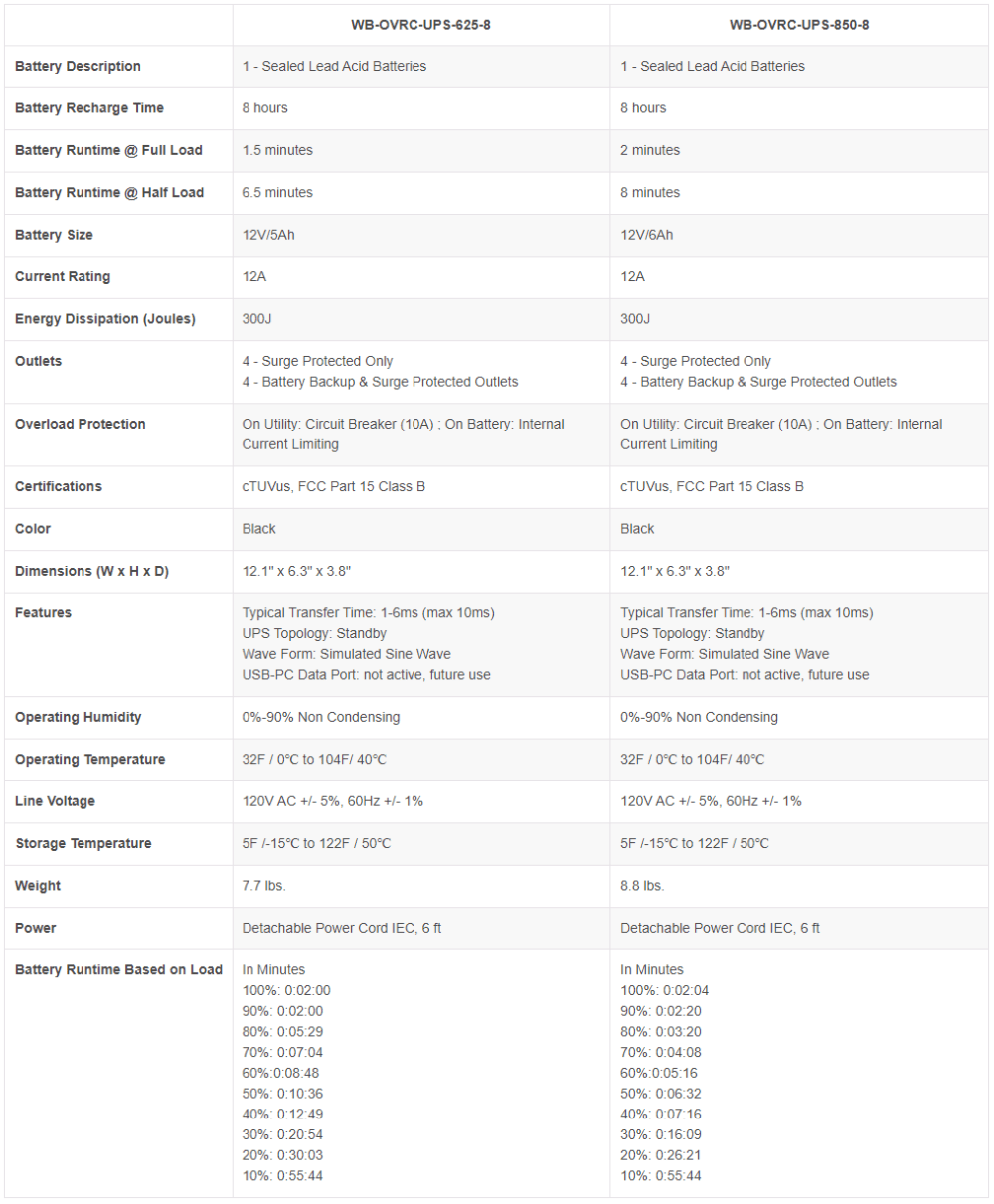Click the Battery Runtime Based on Load label
The image size is (994, 1204).
click(x=118, y=969)
